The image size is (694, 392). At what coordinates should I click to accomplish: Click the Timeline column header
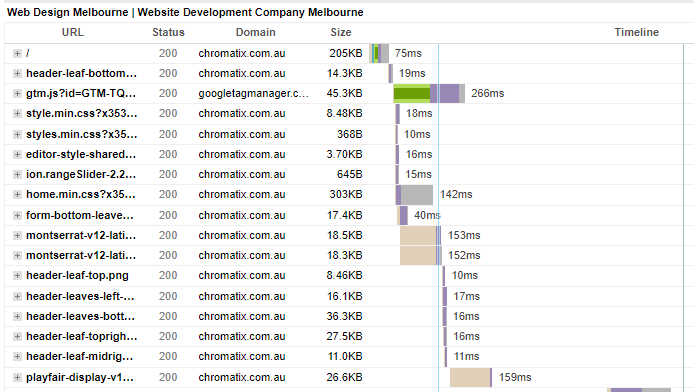point(636,32)
